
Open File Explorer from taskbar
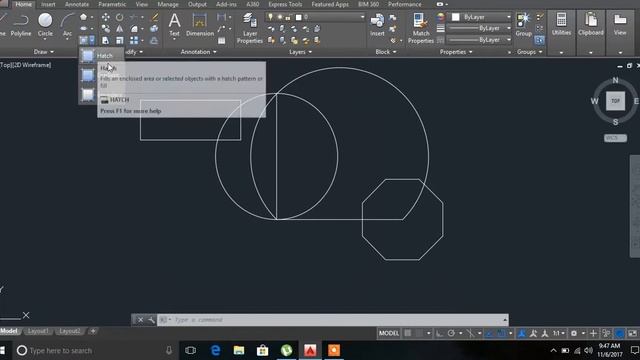coord(239,351)
